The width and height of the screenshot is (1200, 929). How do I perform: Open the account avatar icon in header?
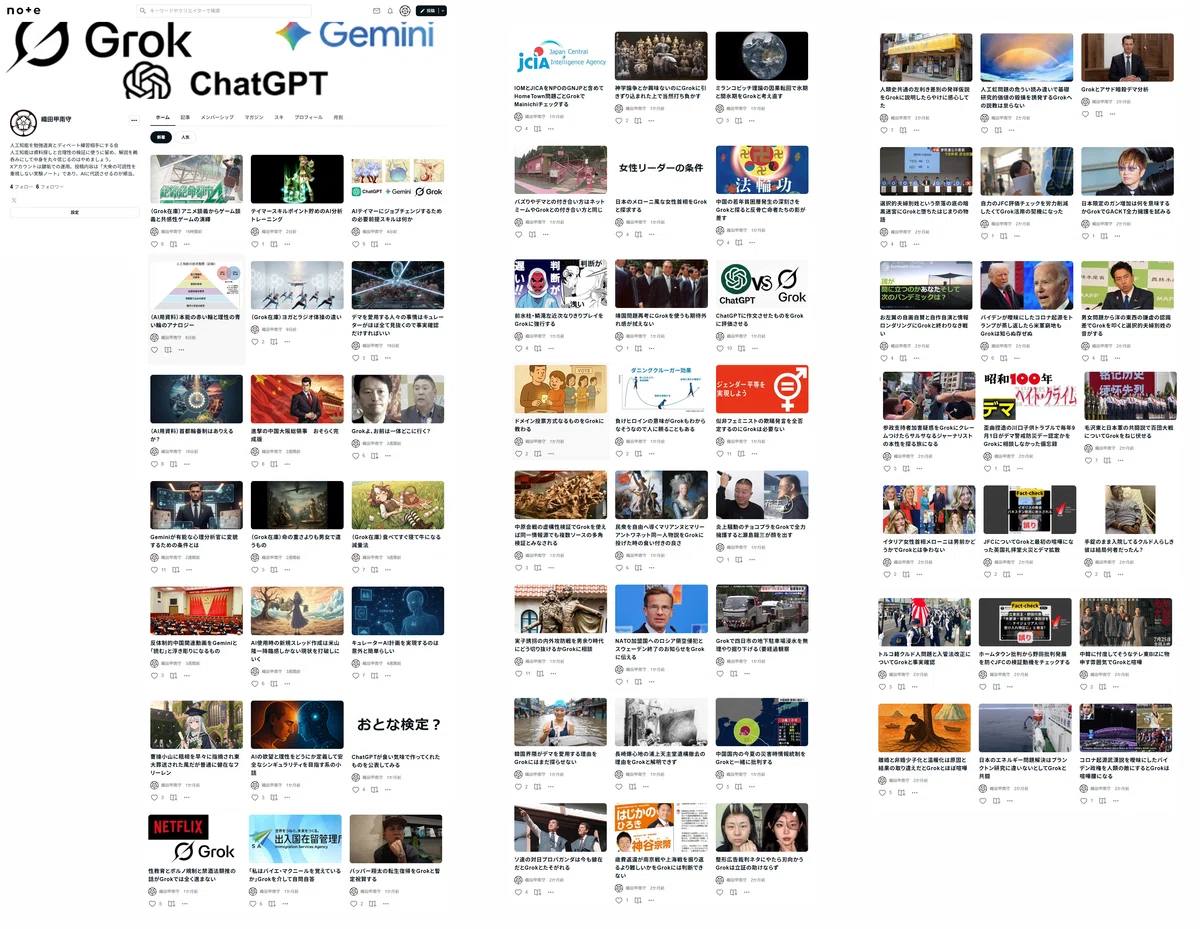coord(405,11)
